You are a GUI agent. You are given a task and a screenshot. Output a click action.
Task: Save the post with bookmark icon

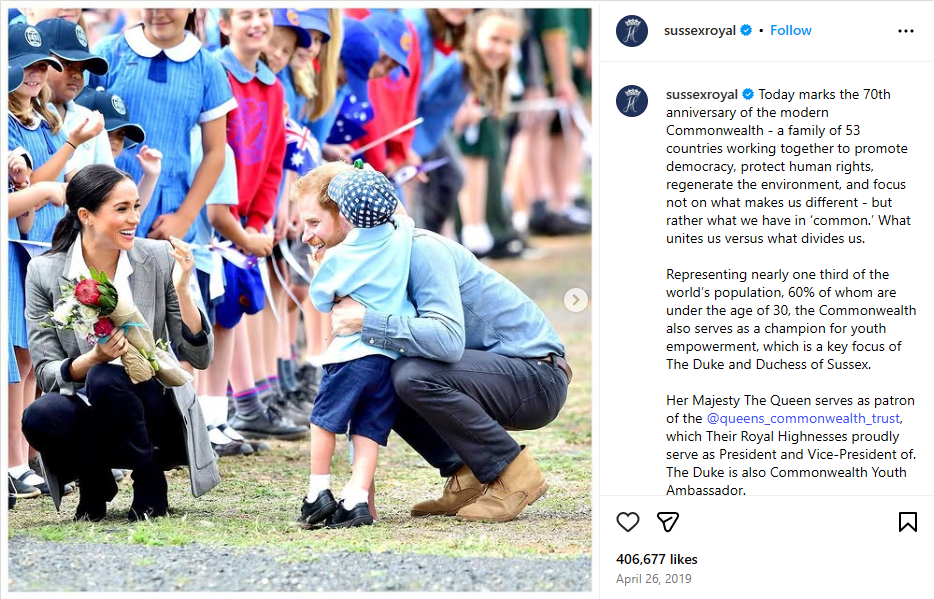(908, 522)
